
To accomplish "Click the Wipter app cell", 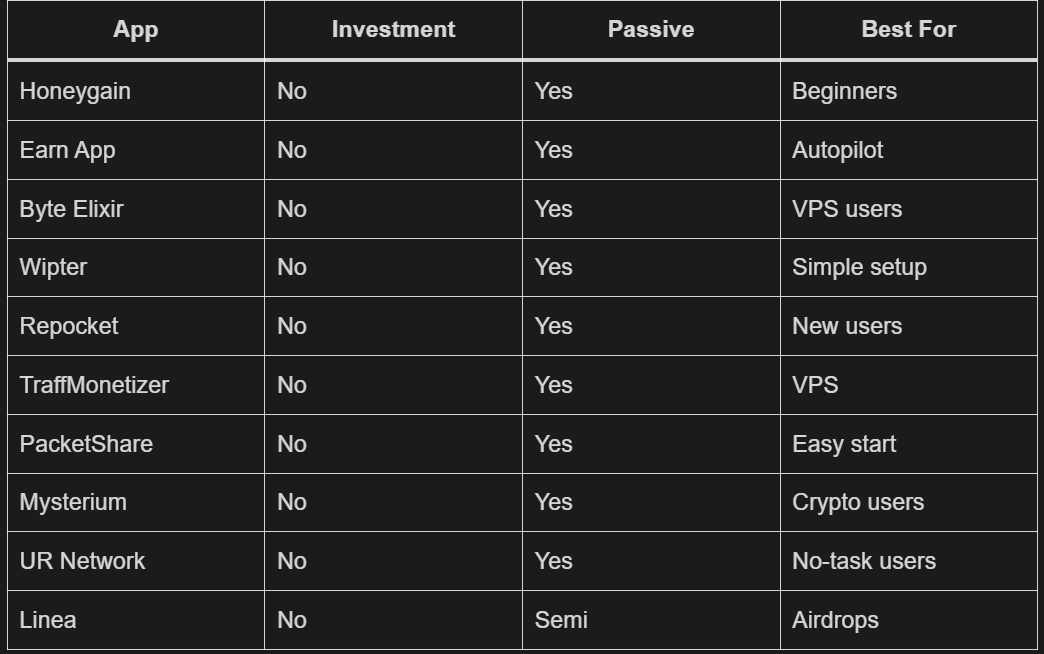I will pos(53,267).
